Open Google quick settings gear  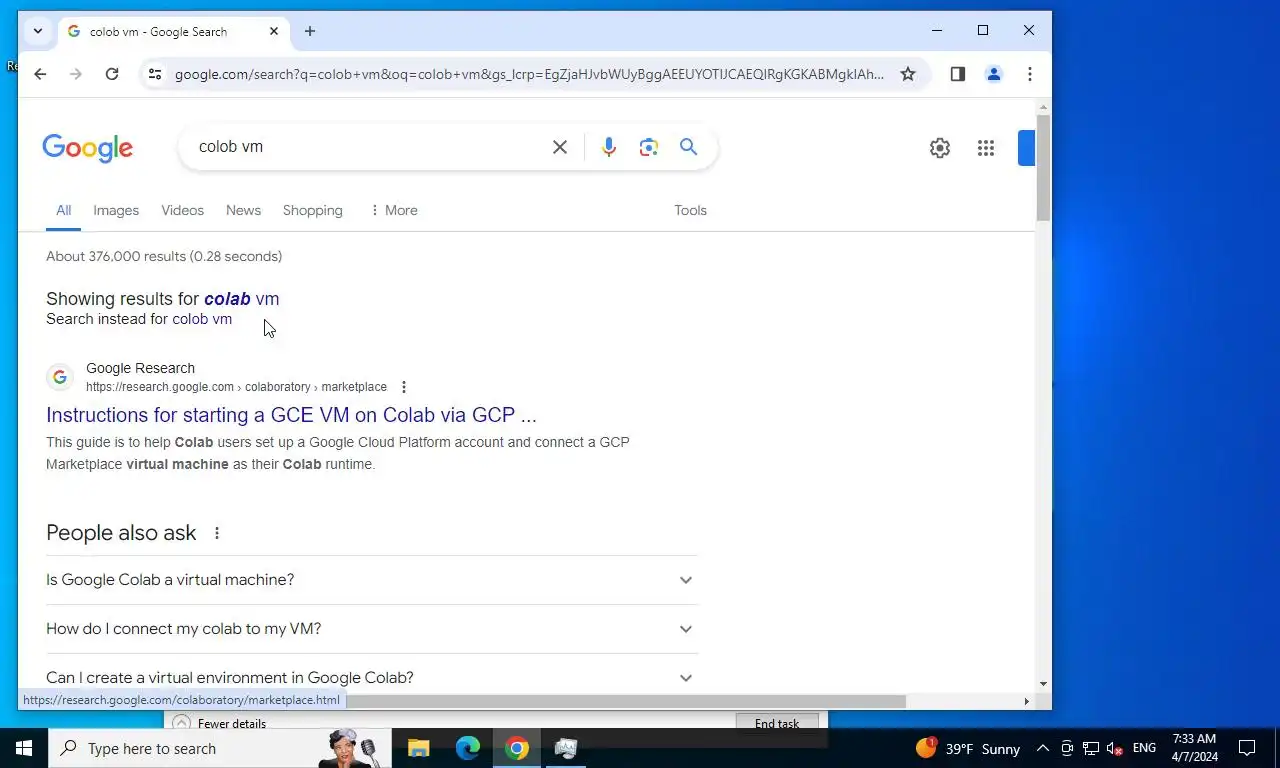coord(940,148)
